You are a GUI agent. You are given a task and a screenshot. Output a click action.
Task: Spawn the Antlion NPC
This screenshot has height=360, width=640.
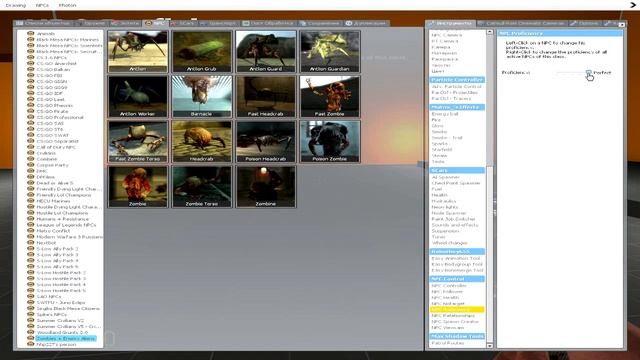pyautogui.click(x=138, y=51)
